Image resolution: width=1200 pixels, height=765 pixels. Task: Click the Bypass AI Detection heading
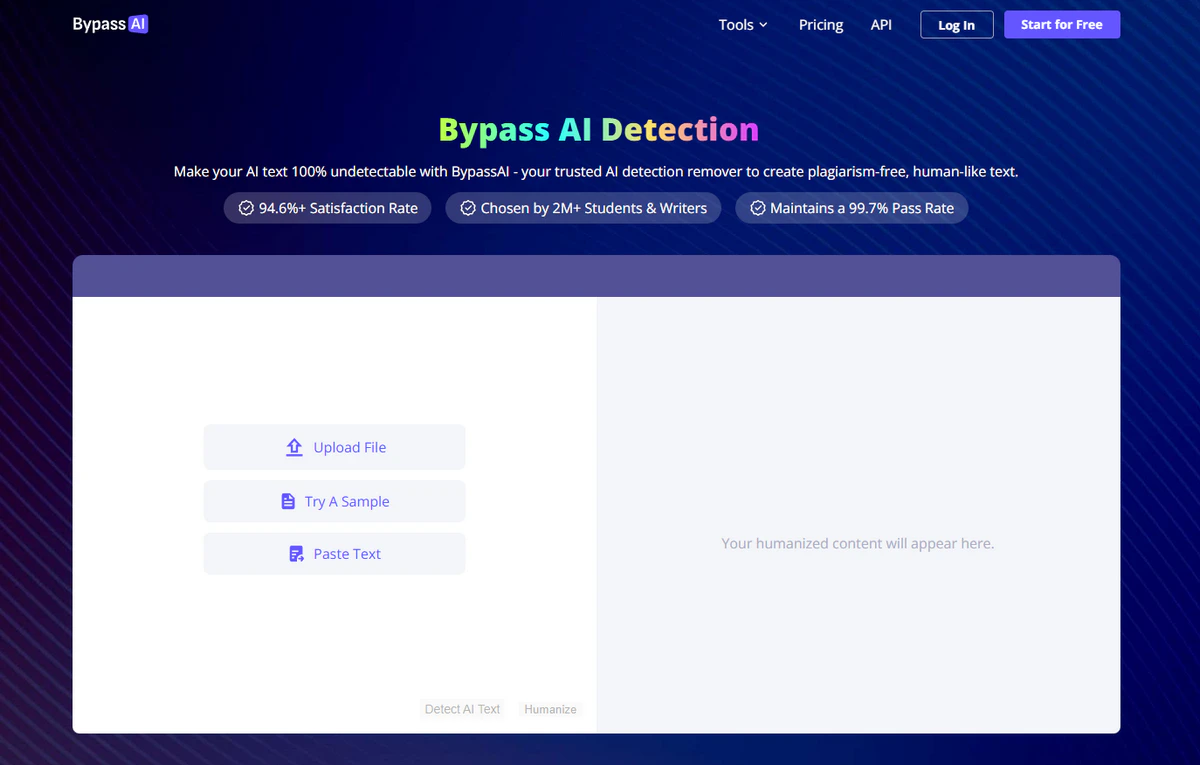pyautogui.click(x=599, y=130)
